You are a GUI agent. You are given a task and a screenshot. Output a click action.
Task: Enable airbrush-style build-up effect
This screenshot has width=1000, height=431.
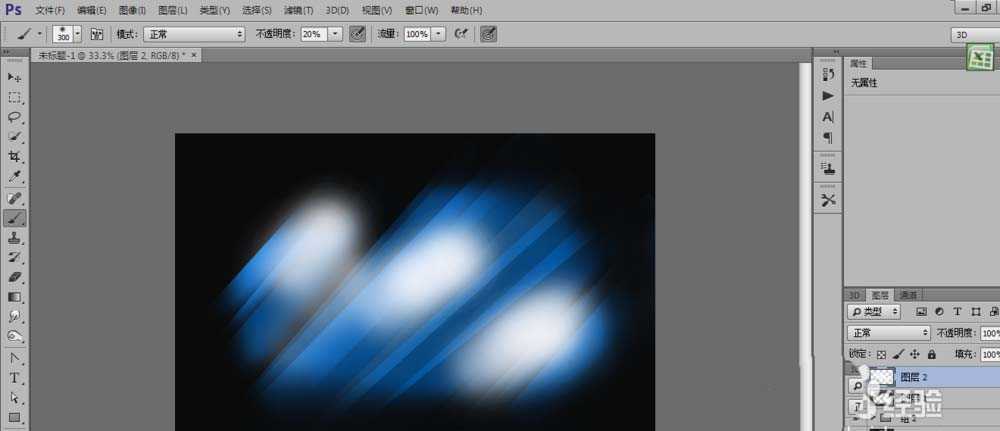point(461,33)
